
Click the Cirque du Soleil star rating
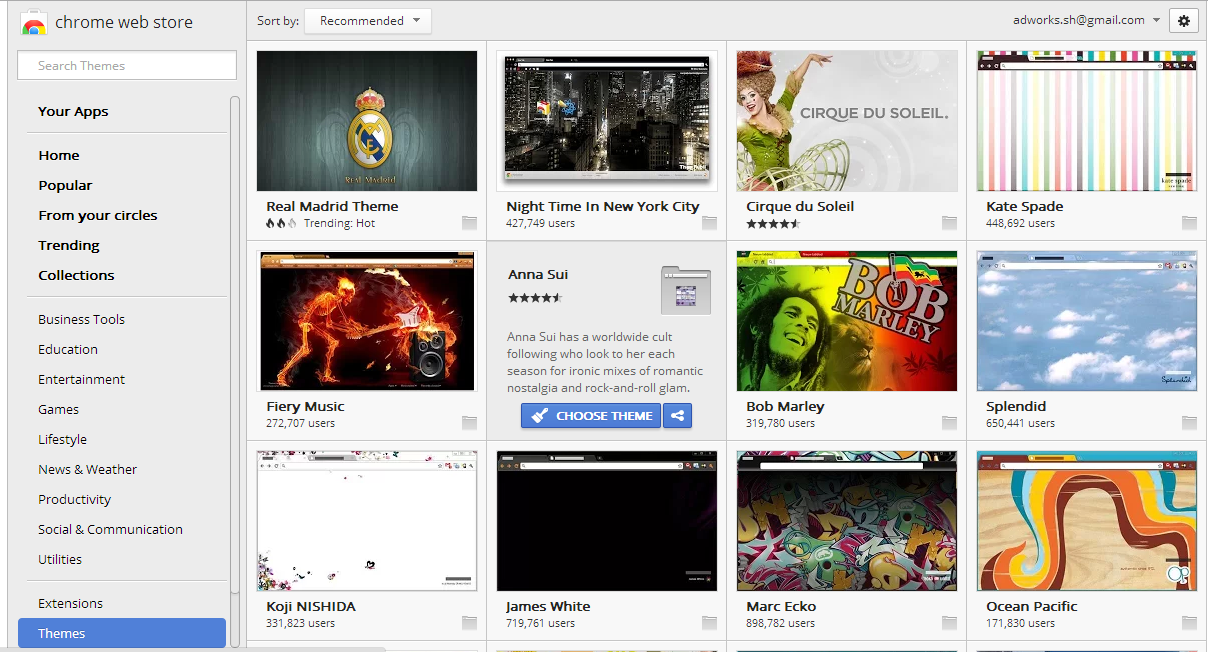tap(773, 224)
